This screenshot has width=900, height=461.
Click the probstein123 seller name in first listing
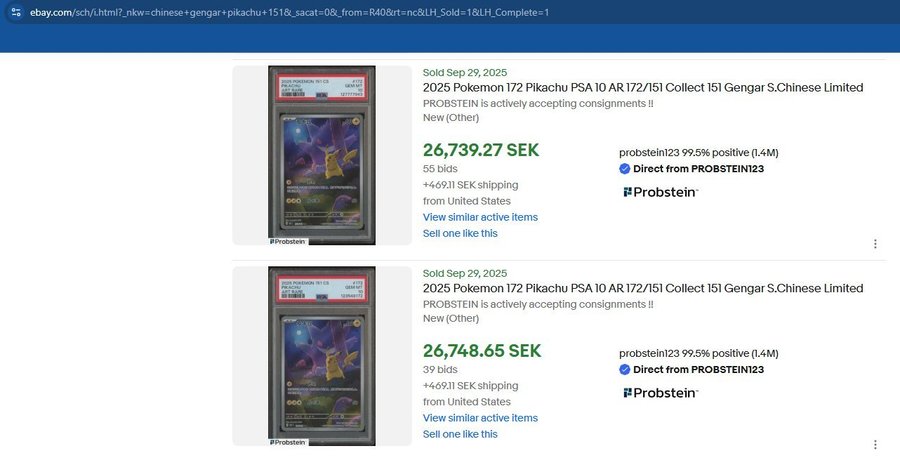pyautogui.click(x=649, y=153)
